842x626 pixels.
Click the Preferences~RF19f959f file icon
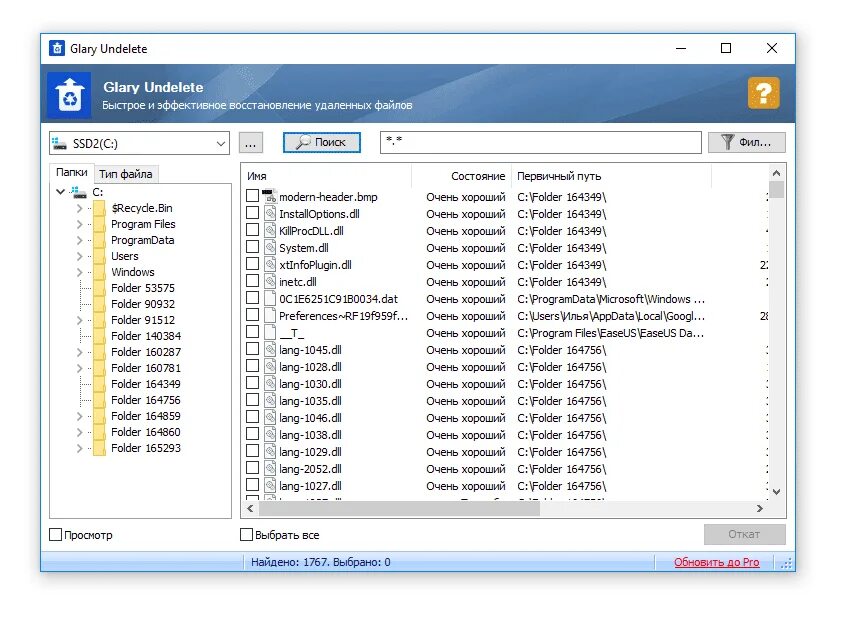pyautogui.click(x=270, y=315)
